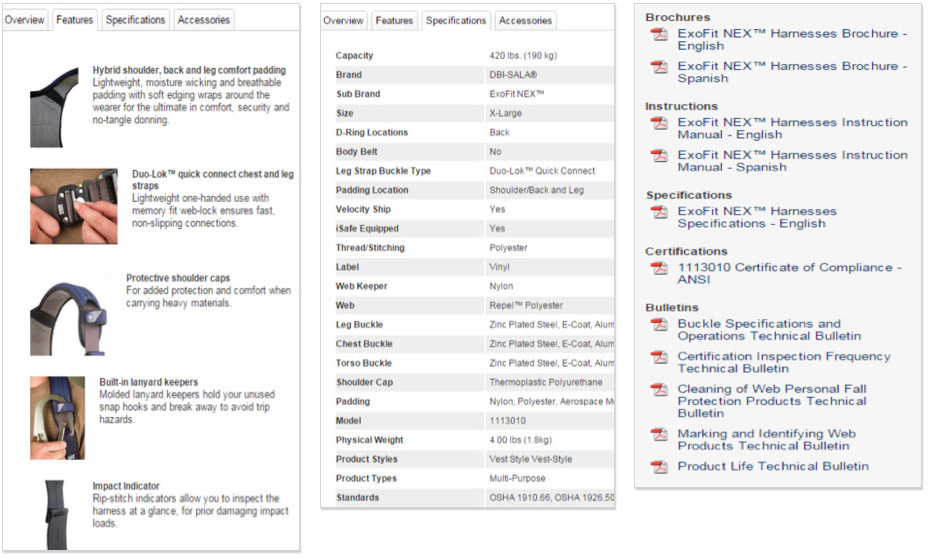Open PDF icon for Harnesses Brochure - Spanish
This screenshot has width=930, height=560.
659,67
